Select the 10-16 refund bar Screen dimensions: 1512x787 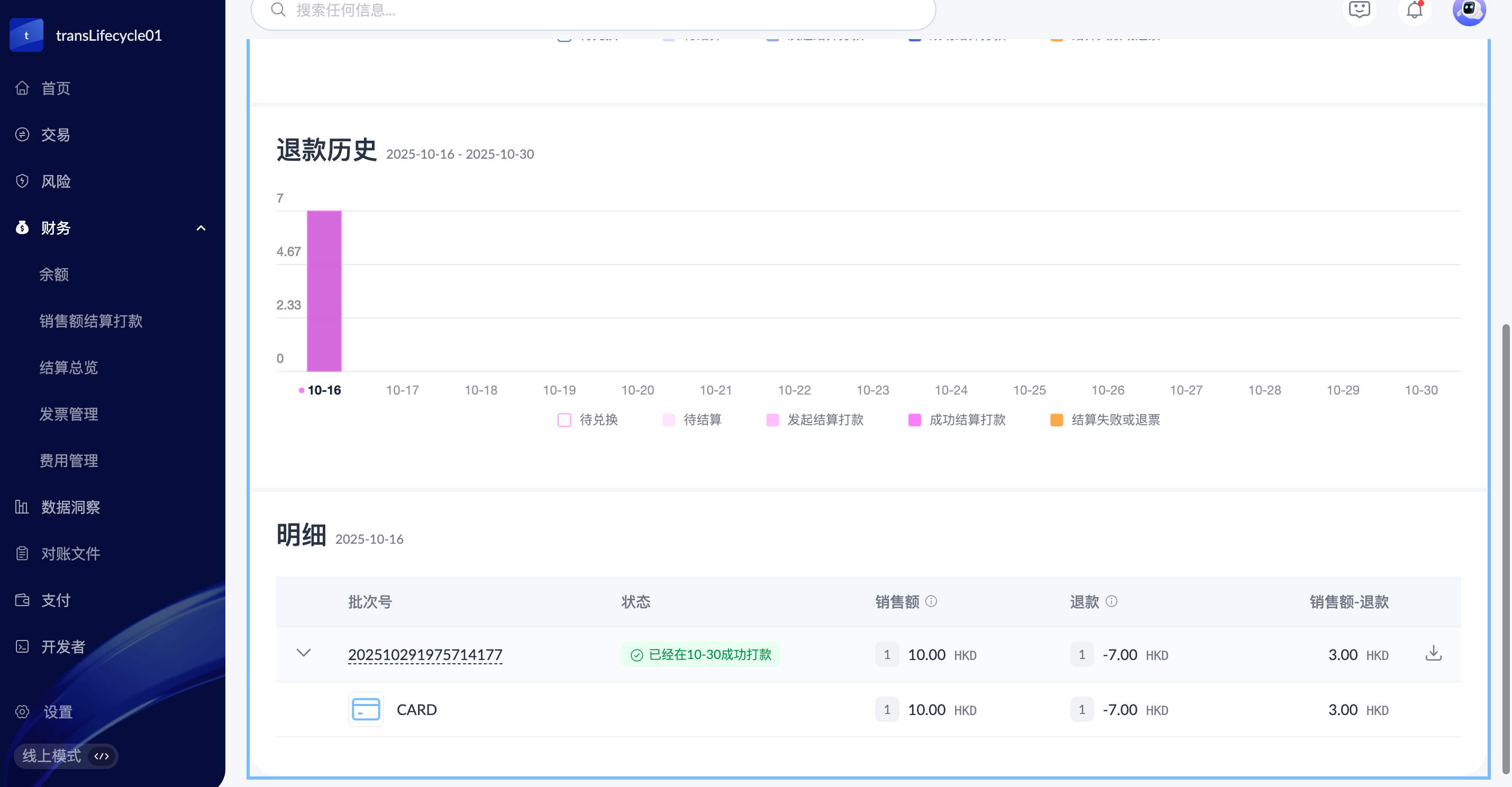click(324, 290)
